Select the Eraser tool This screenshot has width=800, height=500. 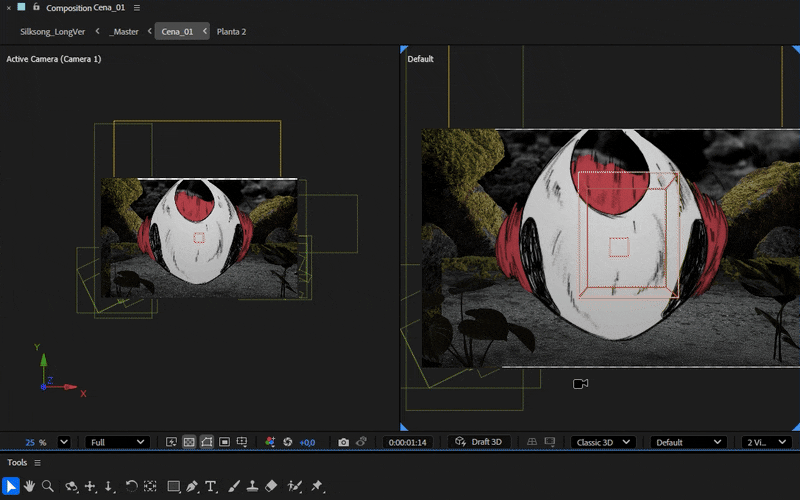click(271, 486)
